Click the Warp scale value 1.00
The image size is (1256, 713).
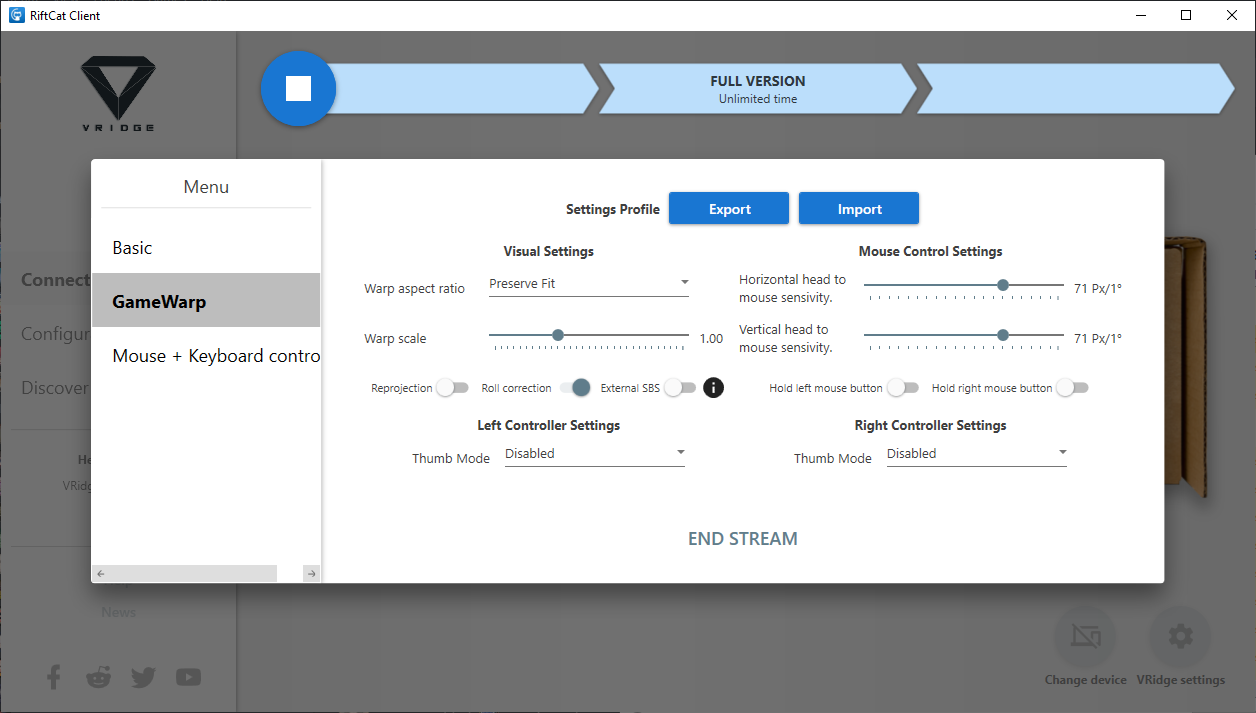tap(711, 339)
